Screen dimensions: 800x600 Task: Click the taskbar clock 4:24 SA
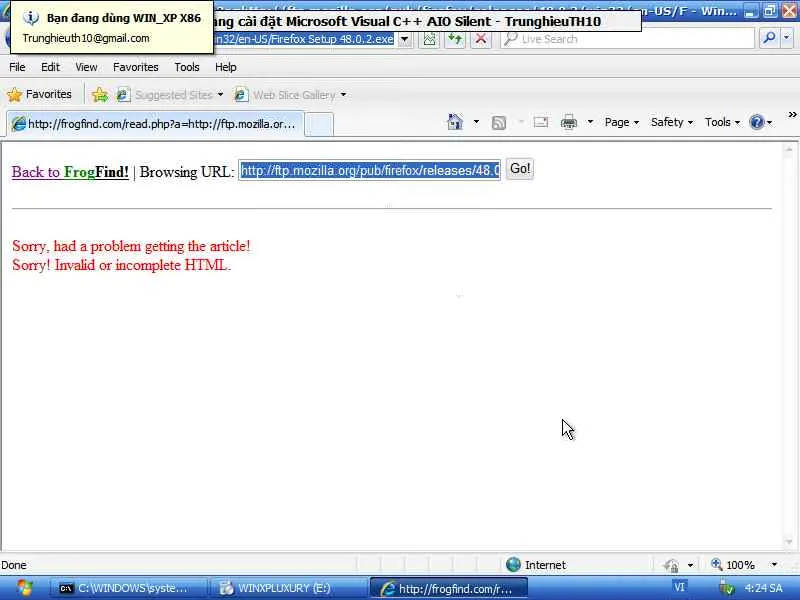763,588
